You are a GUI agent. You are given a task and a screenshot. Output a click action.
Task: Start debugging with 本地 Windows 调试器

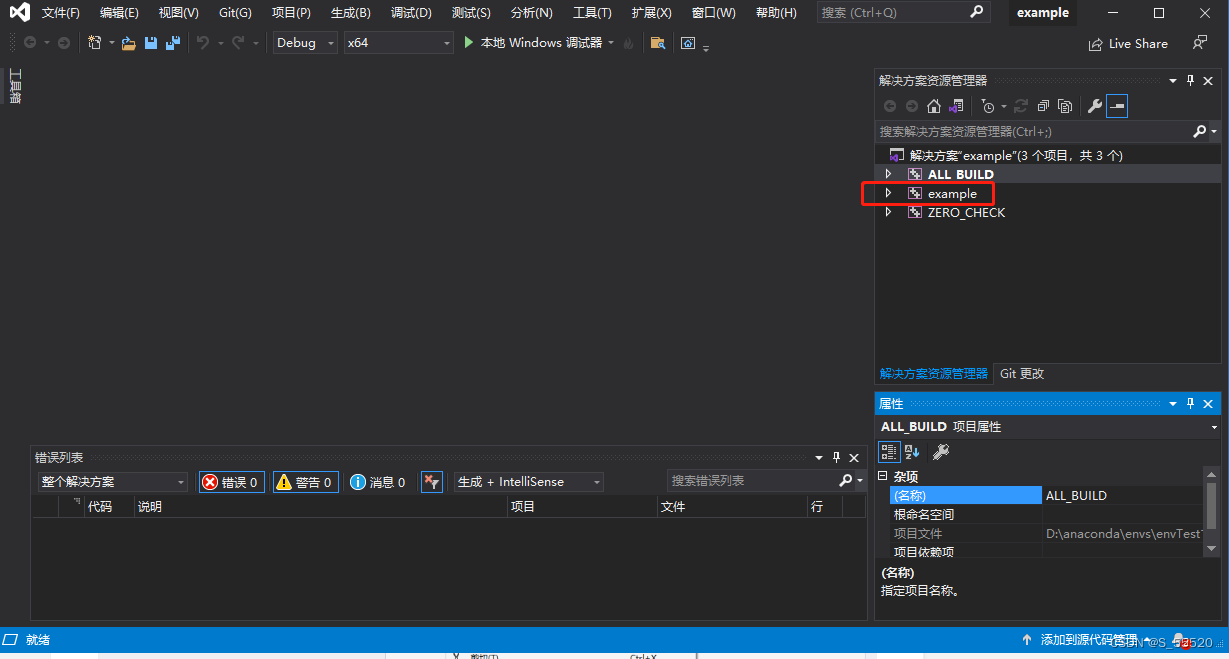(539, 43)
